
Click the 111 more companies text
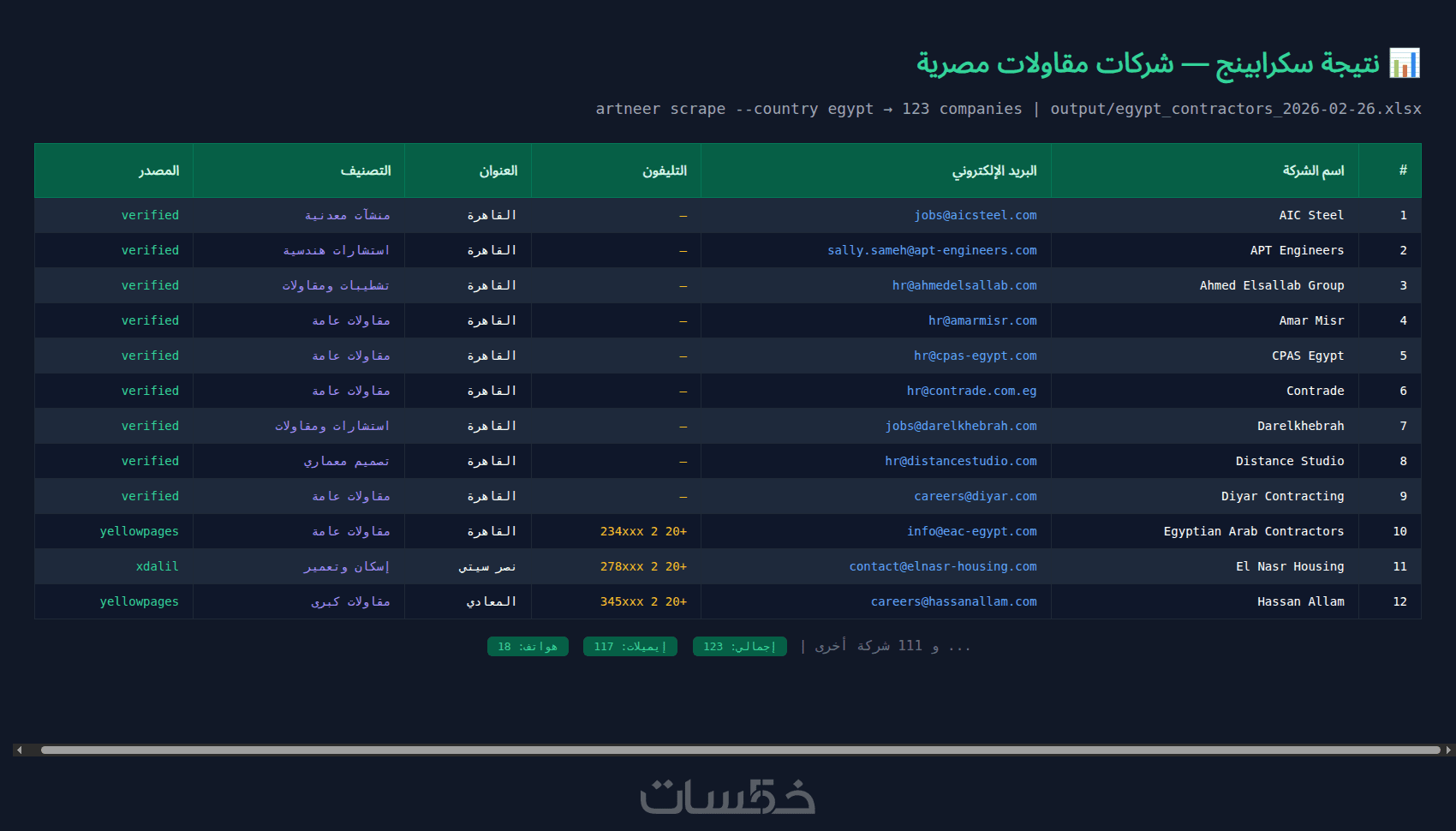893,646
